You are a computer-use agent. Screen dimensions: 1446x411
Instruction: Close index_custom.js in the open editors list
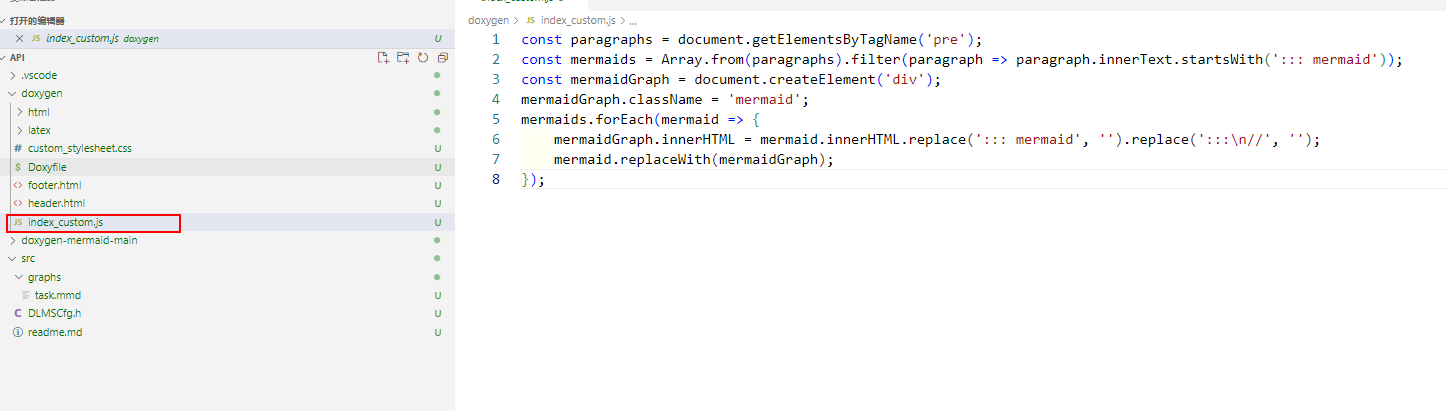pyautogui.click(x=19, y=39)
